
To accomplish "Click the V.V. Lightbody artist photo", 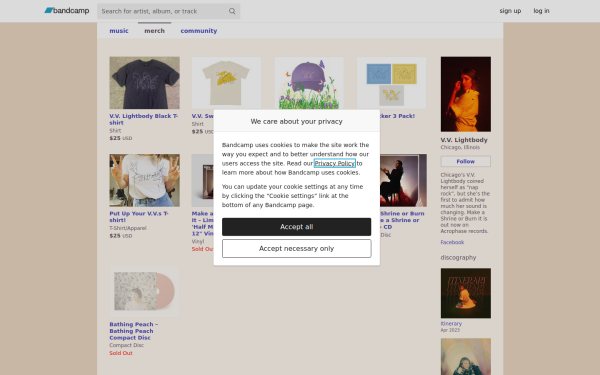I will (x=466, y=94).
